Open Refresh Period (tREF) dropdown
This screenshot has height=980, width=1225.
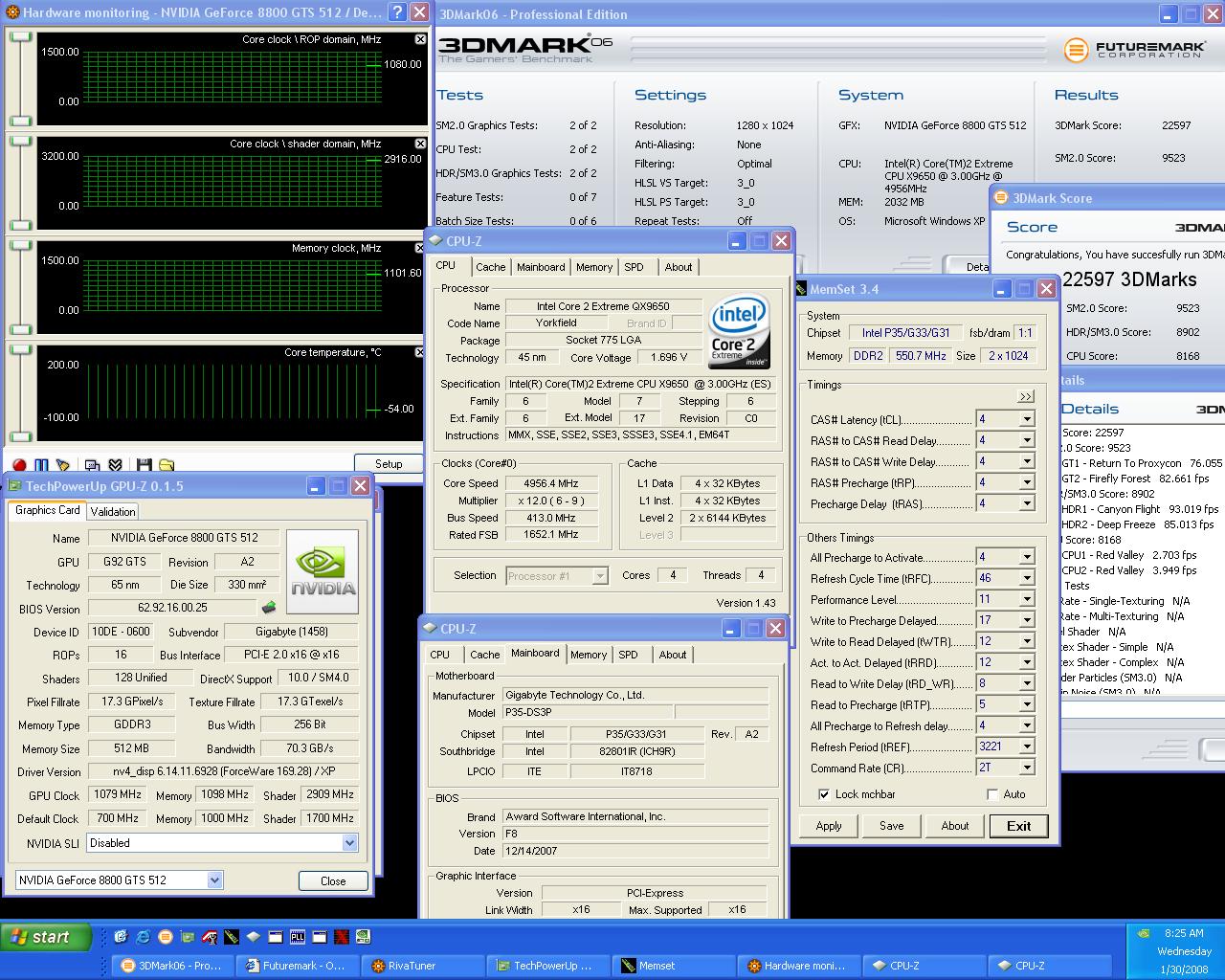(1027, 746)
